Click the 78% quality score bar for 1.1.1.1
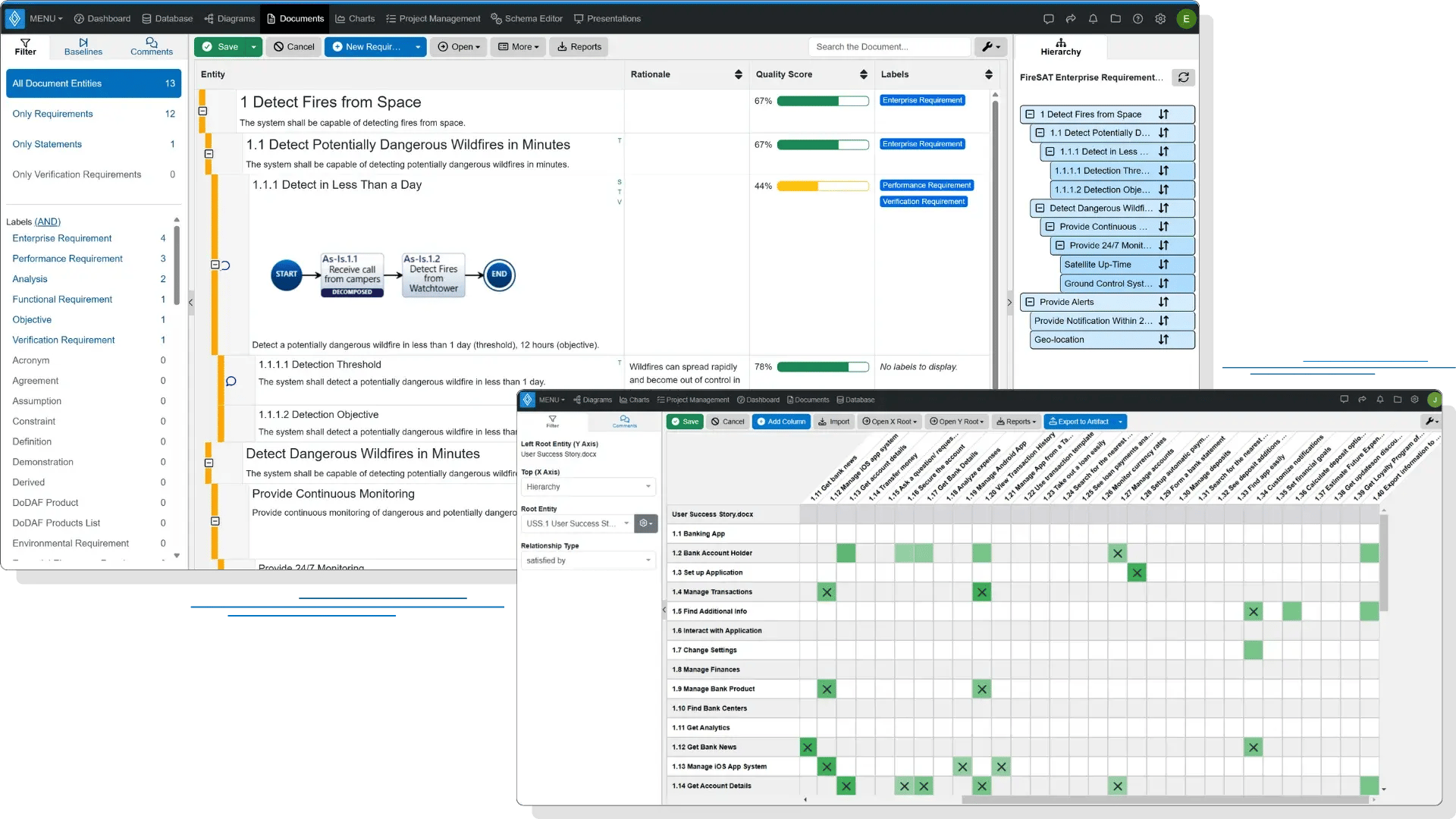 pyautogui.click(x=823, y=367)
